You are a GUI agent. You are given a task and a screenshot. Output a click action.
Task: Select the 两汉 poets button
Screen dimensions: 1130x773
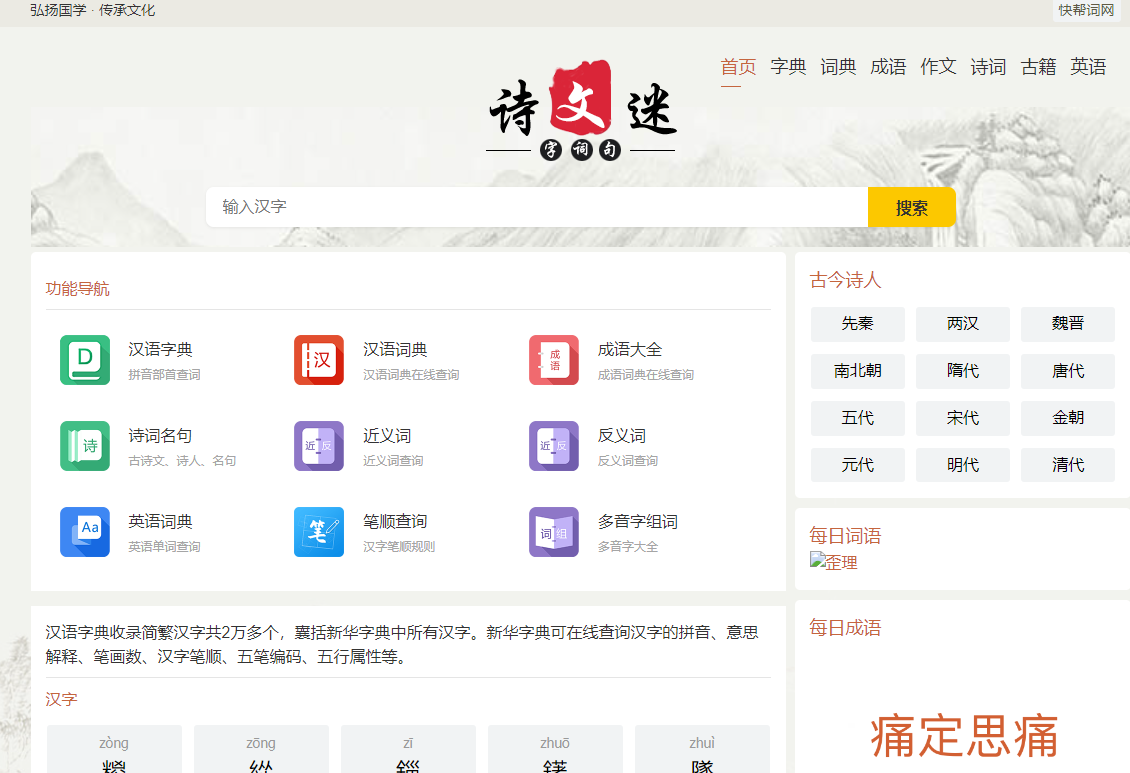(x=963, y=324)
